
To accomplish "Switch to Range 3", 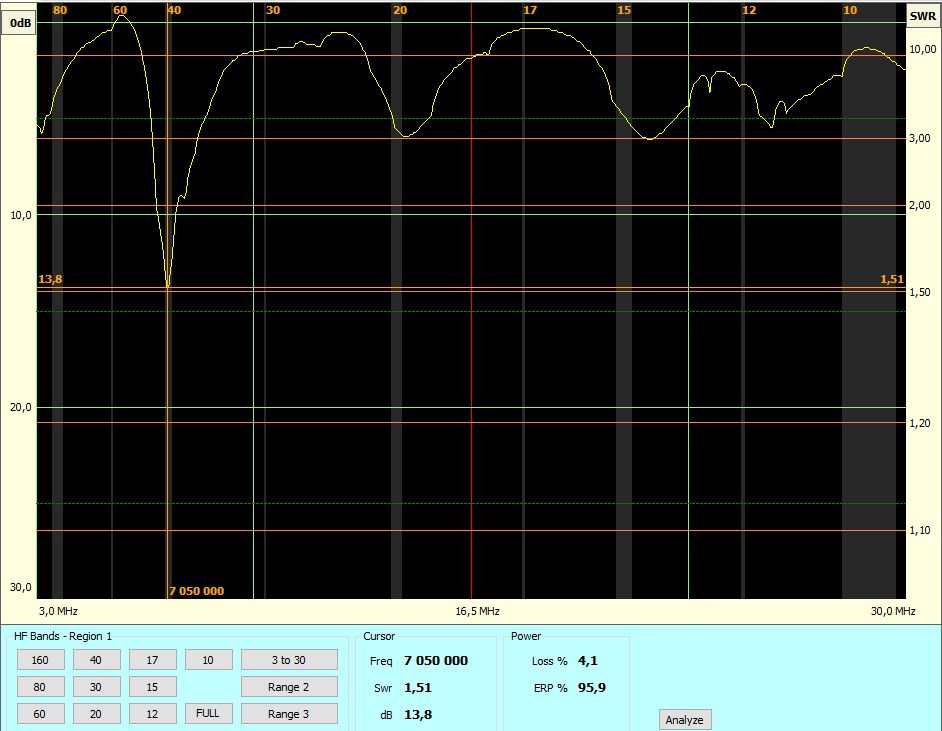I will pos(289,714).
